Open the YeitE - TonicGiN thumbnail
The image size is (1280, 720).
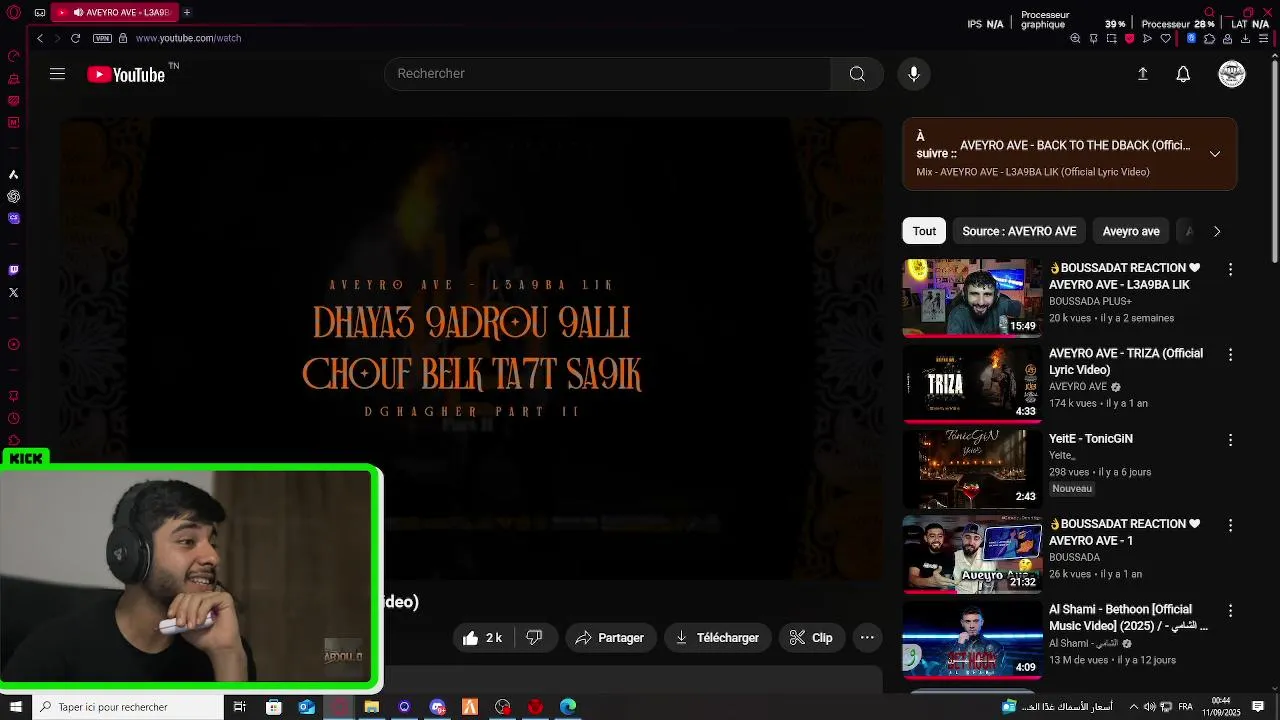[972, 468]
